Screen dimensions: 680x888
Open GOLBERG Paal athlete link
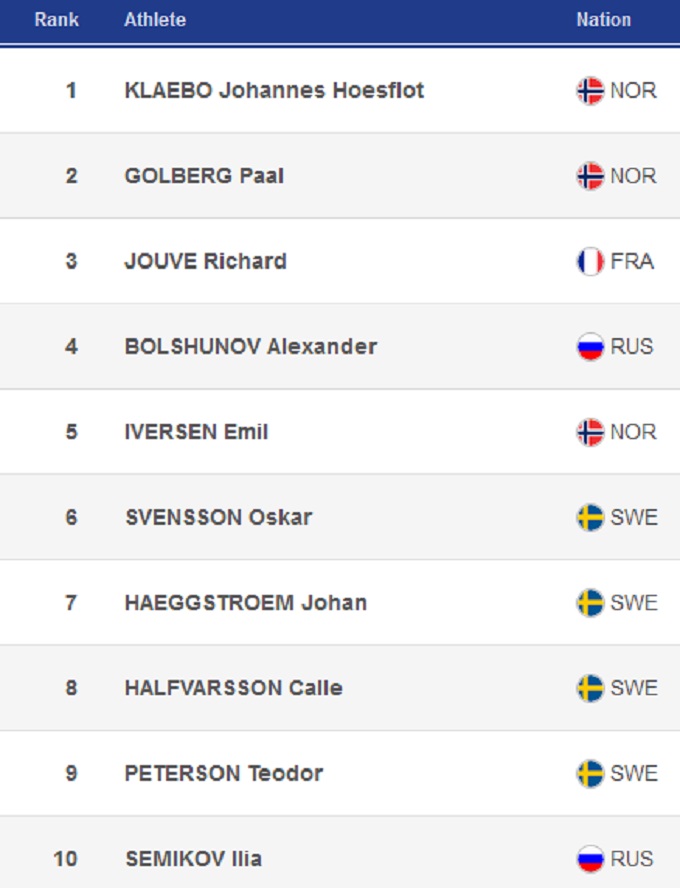pos(204,176)
